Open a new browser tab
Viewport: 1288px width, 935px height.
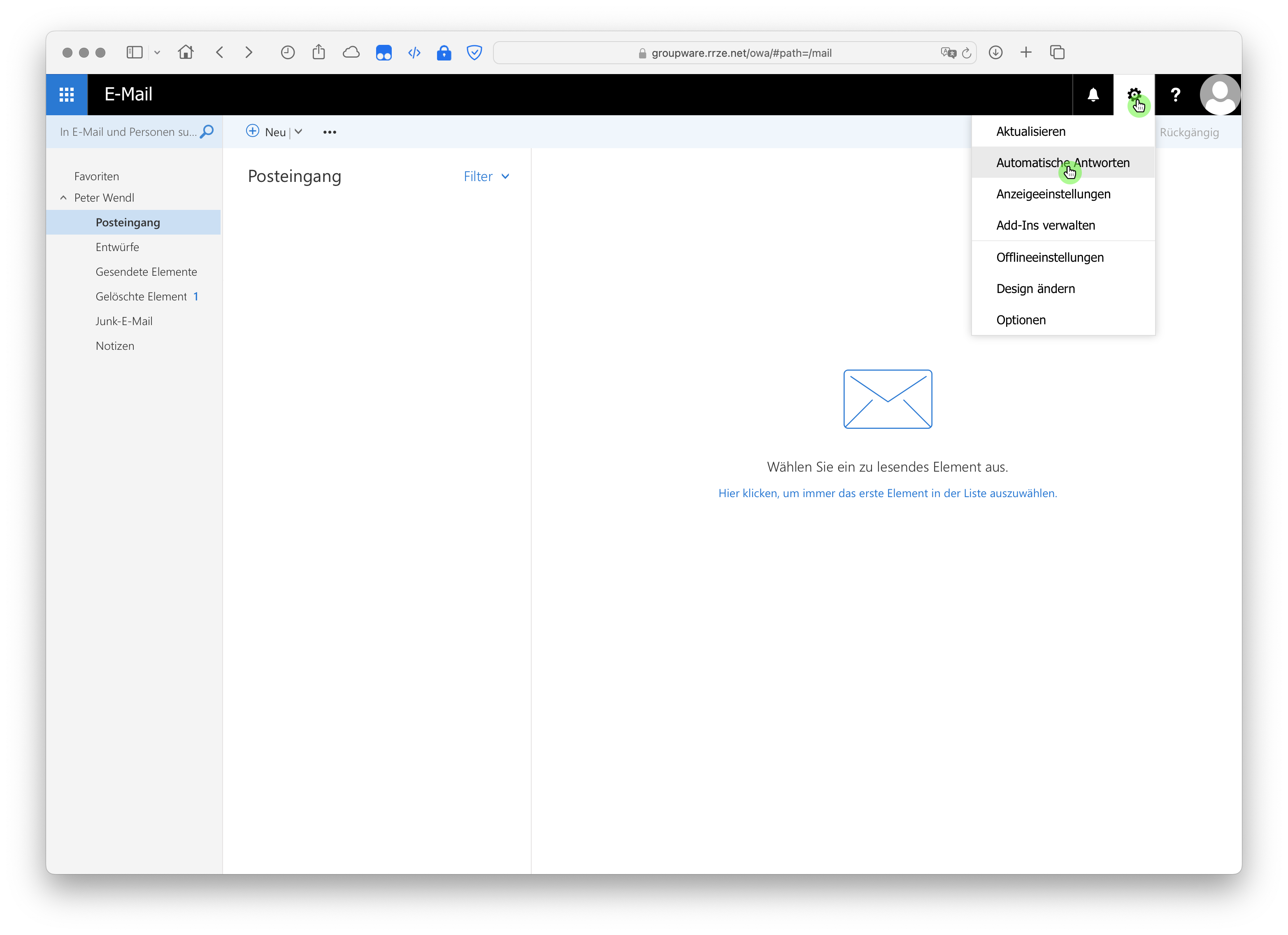1026,53
